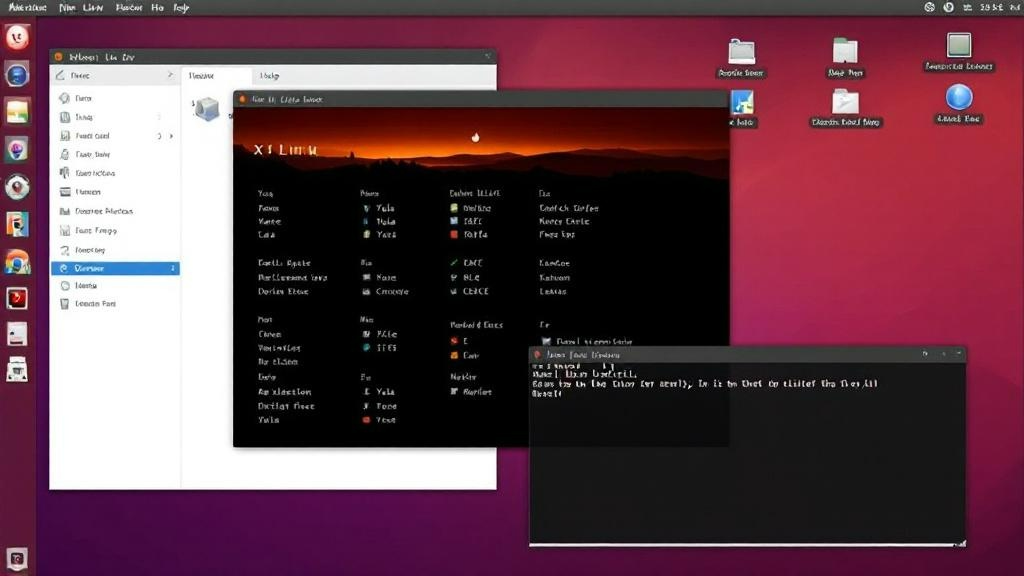
Task: Click the picture thumbnail icon on the desktop
Action: tap(743, 101)
